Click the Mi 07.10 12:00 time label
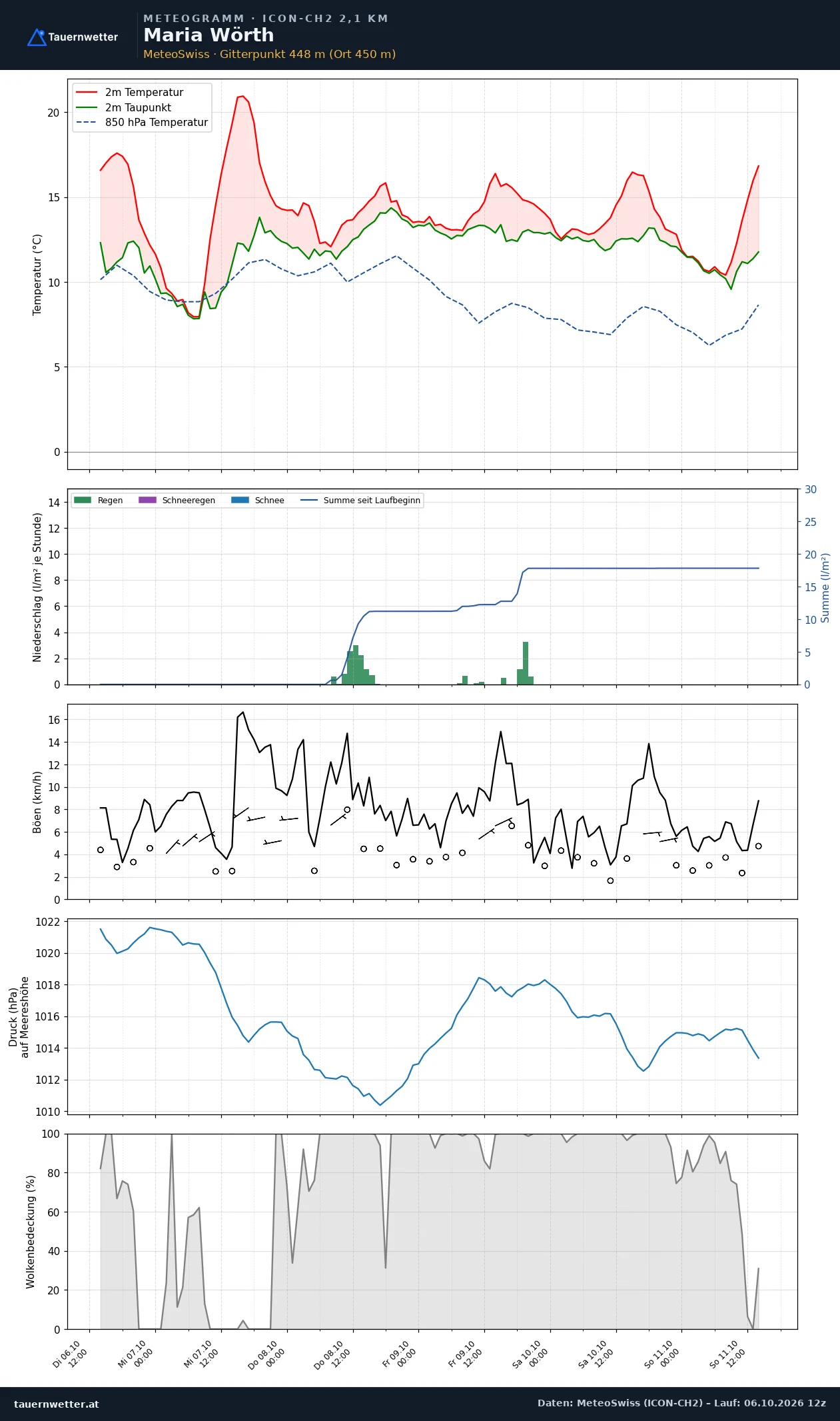The image size is (840, 1421). [x=201, y=1354]
